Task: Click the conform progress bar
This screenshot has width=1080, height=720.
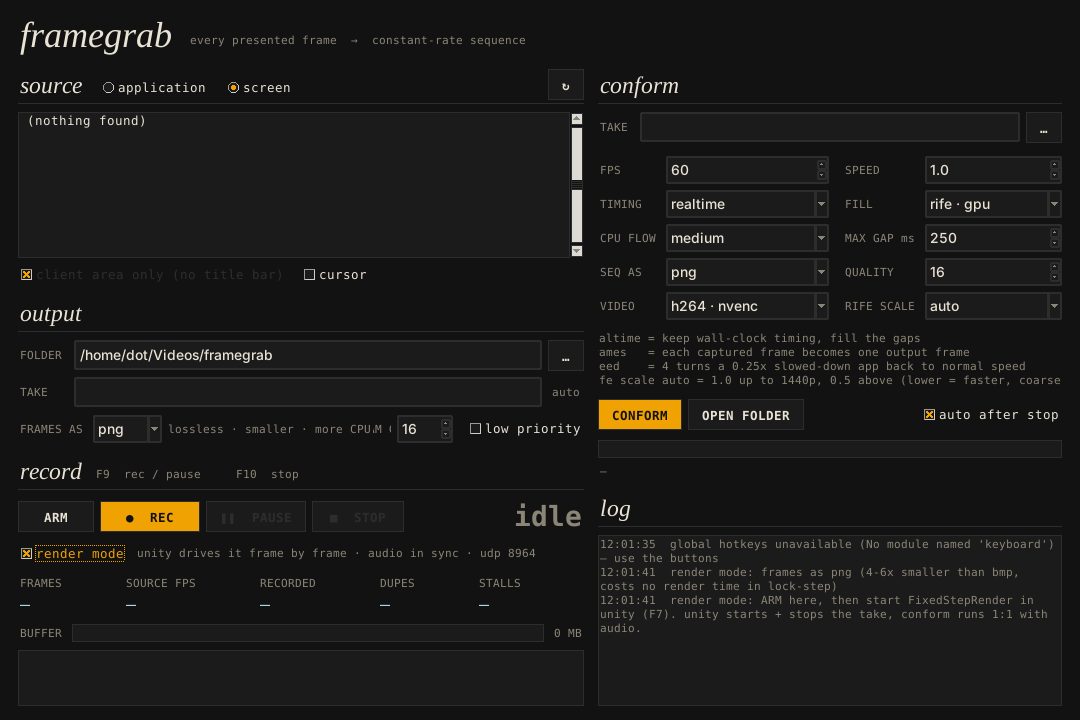Action: [x=829, y=449]
